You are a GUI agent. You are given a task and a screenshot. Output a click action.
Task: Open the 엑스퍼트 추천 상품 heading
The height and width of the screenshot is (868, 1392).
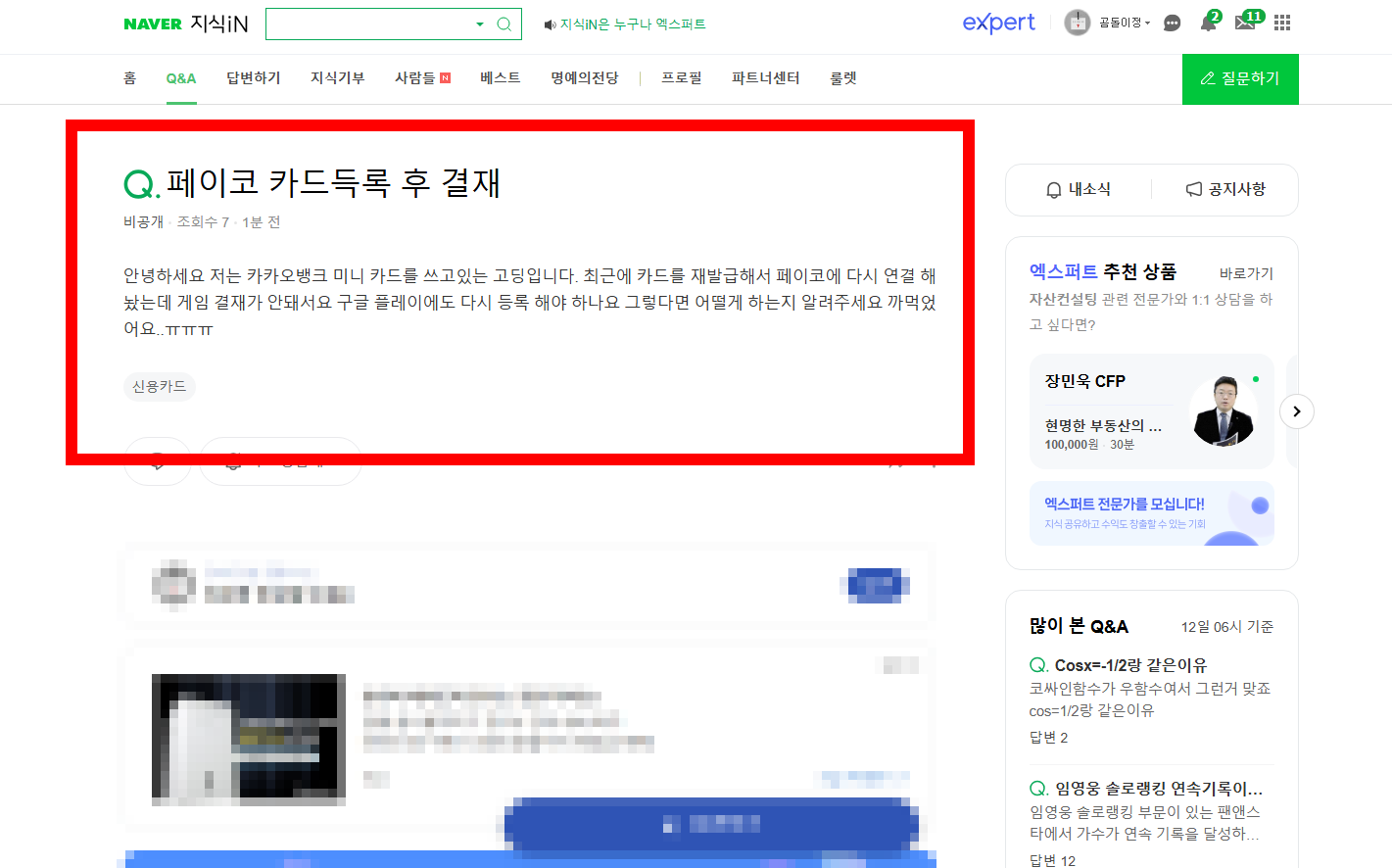coord(1103,272)
